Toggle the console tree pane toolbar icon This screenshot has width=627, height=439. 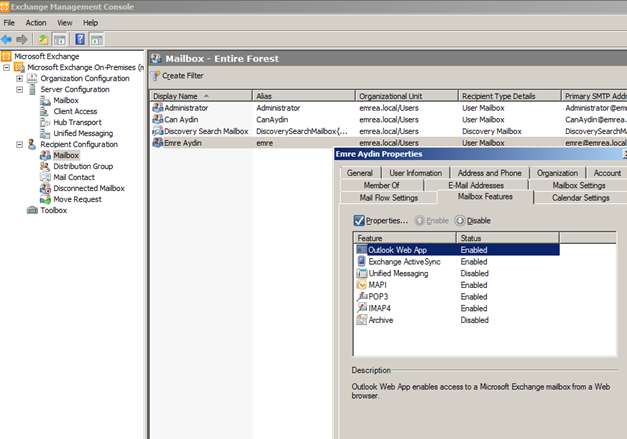tap(60, 39)
